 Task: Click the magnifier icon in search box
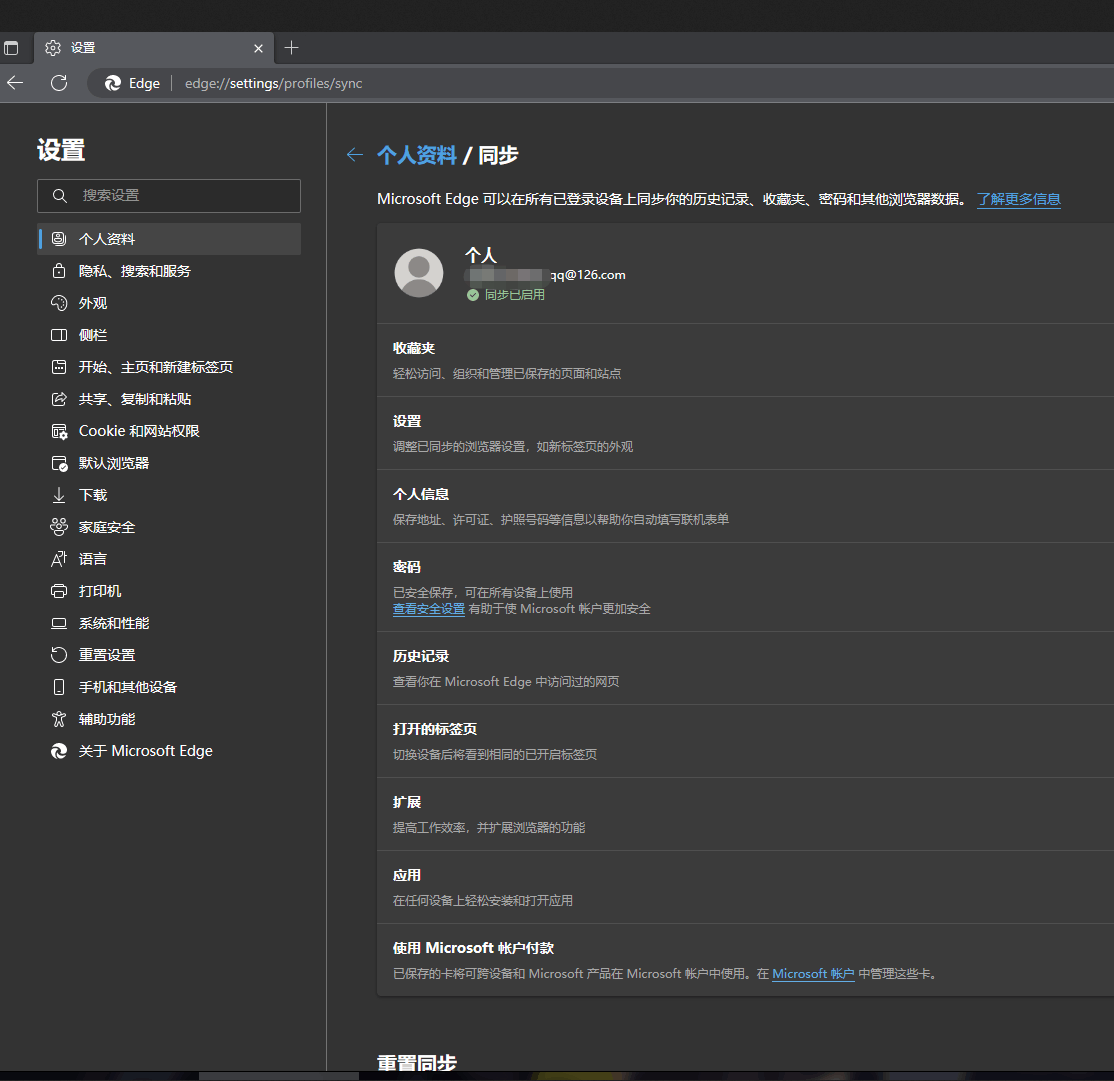[x=60, y=195]
